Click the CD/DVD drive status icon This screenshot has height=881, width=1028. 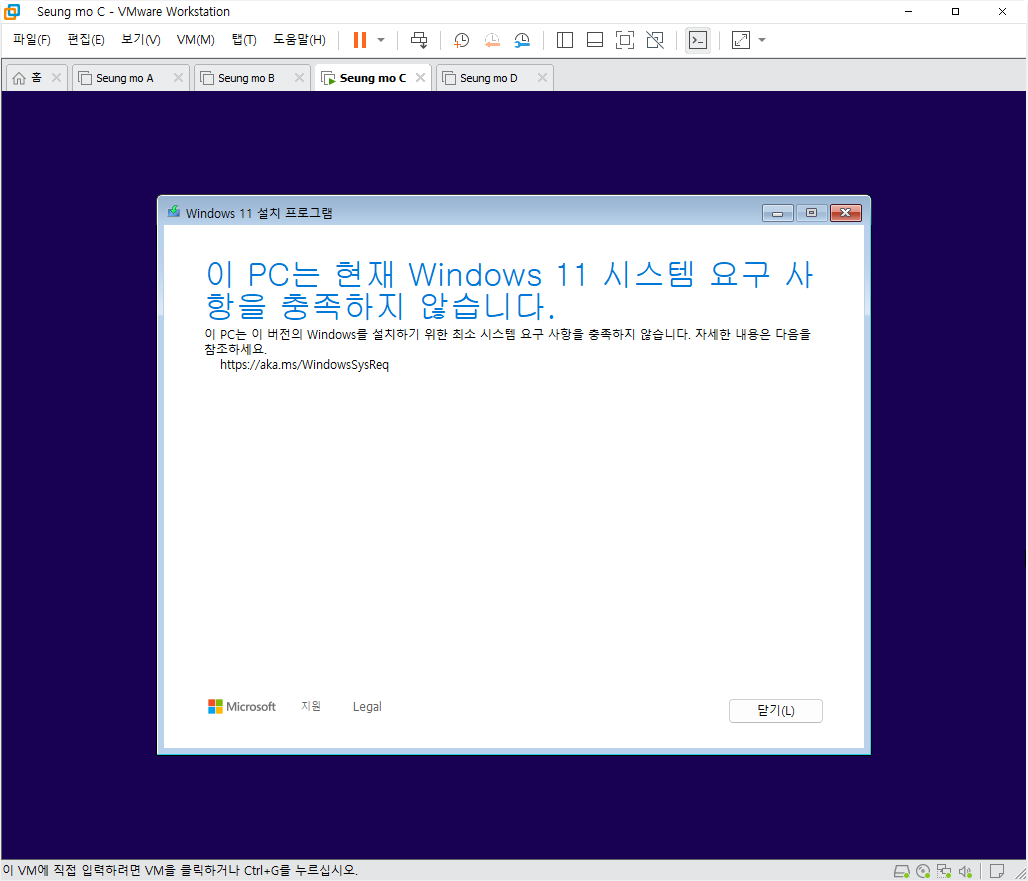[x=923, y=871]
